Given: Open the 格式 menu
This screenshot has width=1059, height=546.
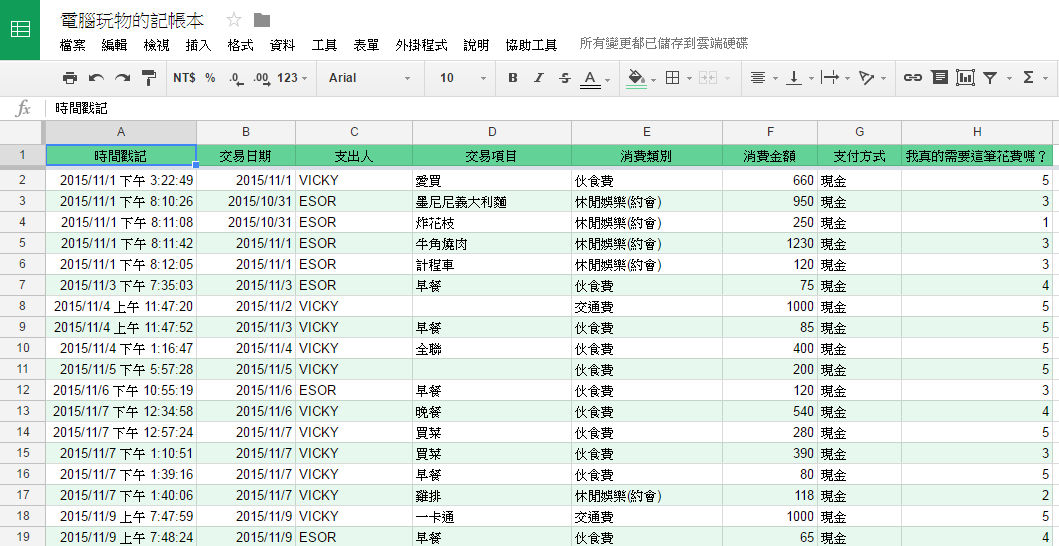Looking at the screenshot, I should pyautogui.click(x=240, y=45).
